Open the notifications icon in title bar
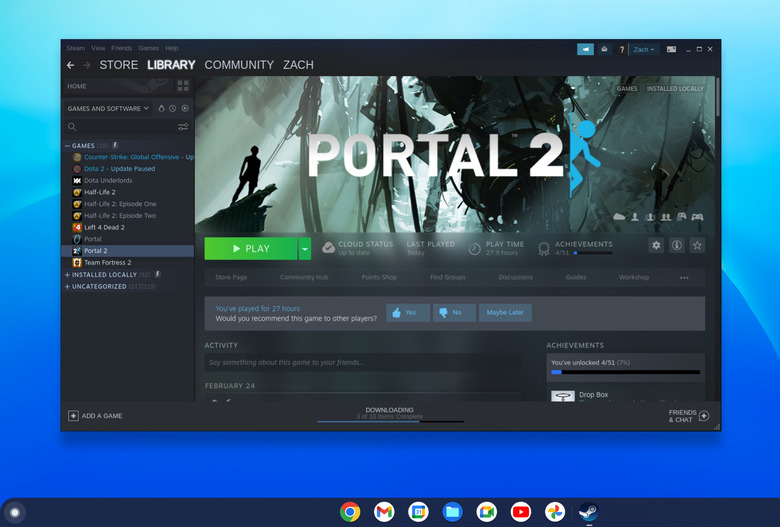Image resolution: width=780 pixels, height=527 pixels. coord(604,49)
